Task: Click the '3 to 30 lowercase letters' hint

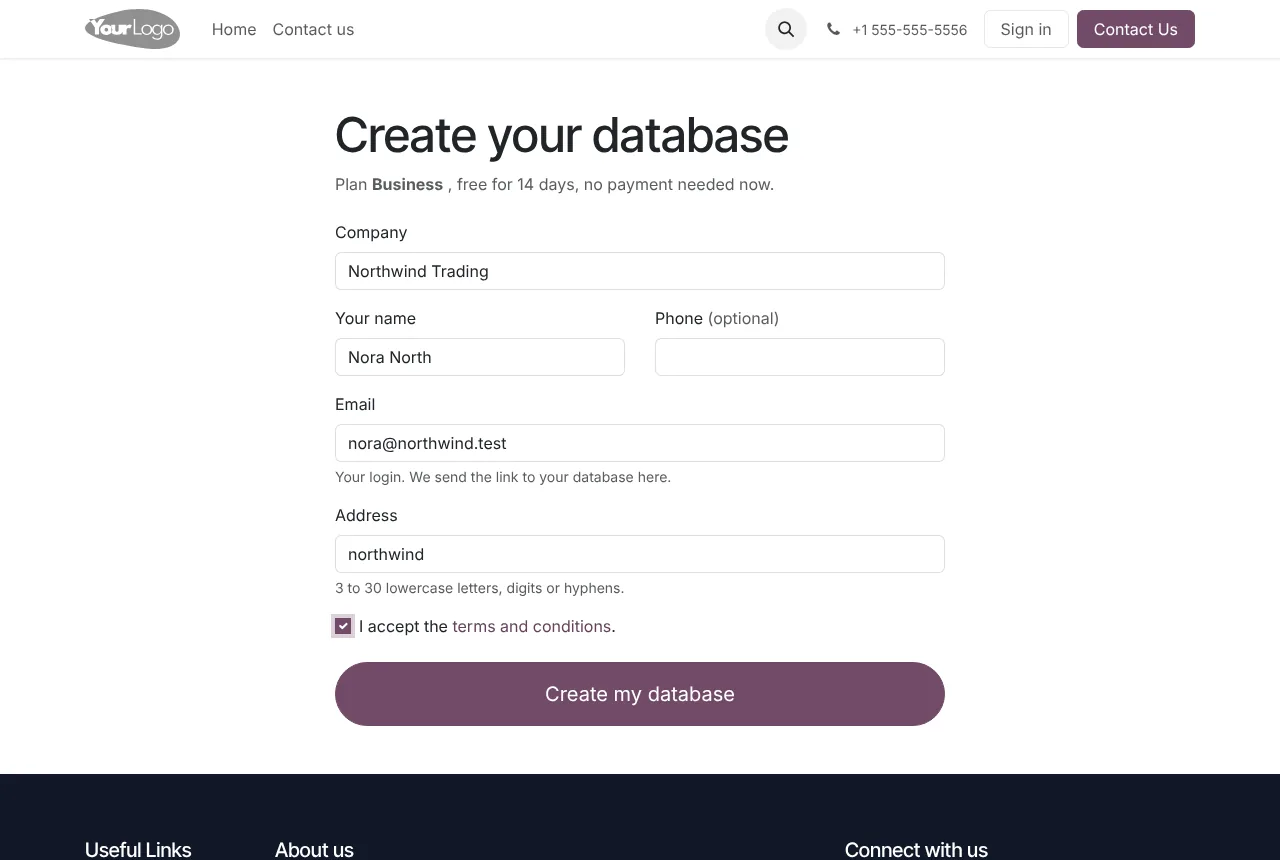Action: (479, 588)
